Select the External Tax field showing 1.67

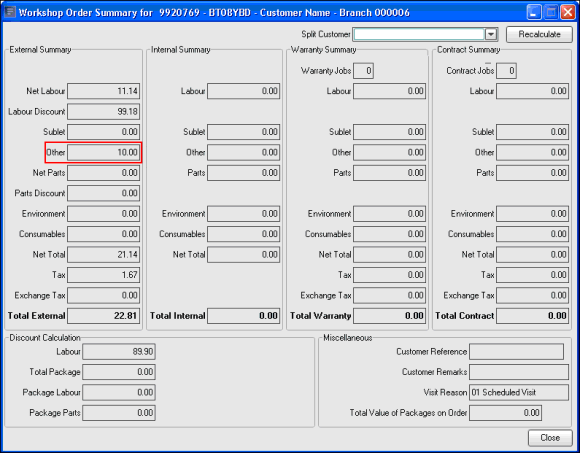(x=104, y=275)
